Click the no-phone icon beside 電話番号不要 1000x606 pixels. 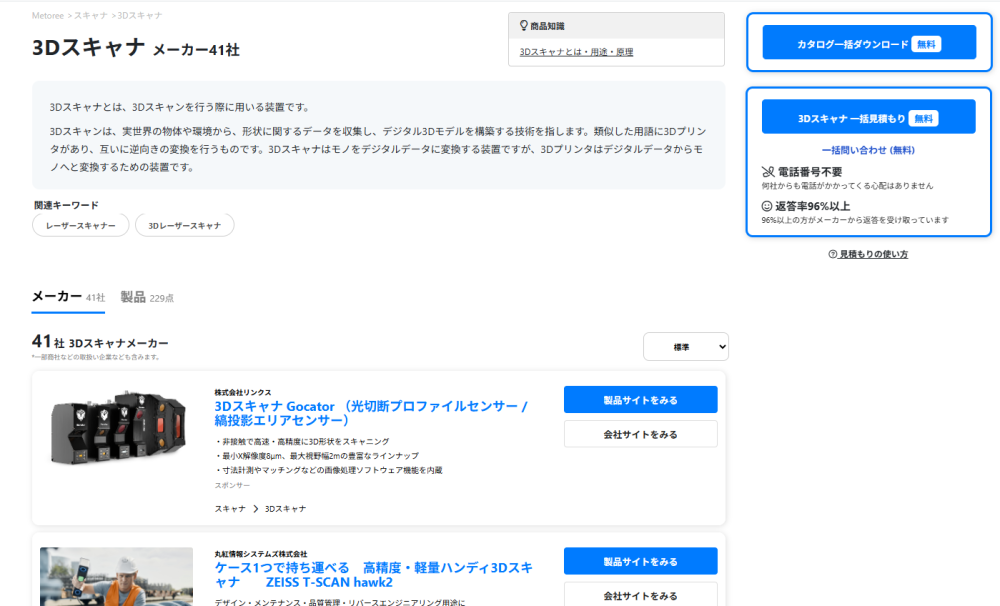[x=767, y=172]
